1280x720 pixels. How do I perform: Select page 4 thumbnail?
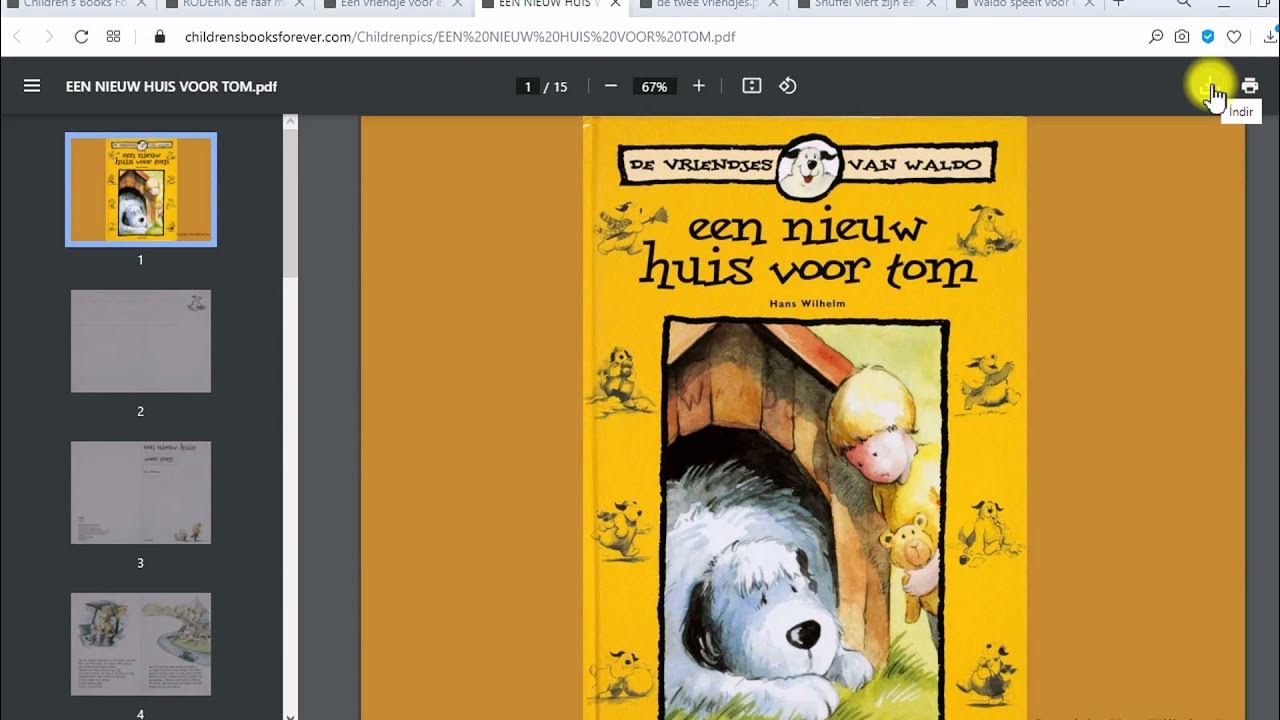[141, 644]
